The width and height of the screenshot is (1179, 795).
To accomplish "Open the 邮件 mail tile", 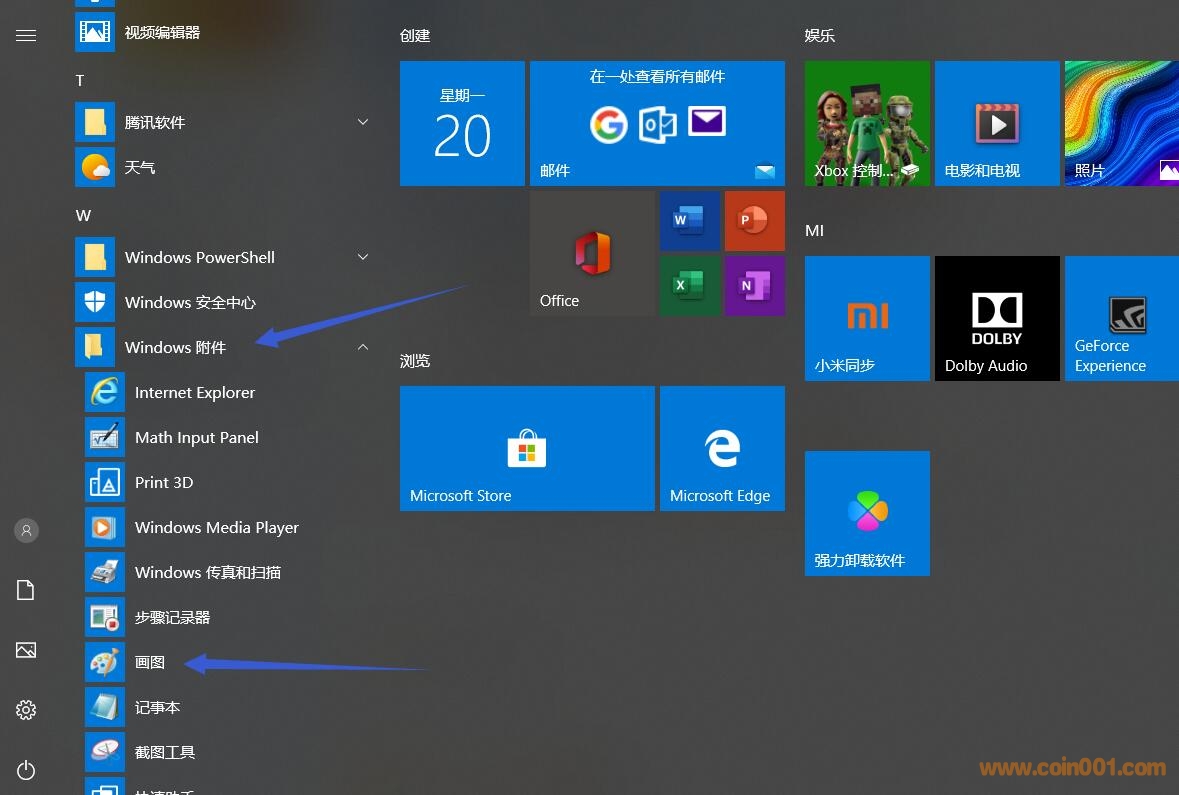I will (x=657, y=123).
